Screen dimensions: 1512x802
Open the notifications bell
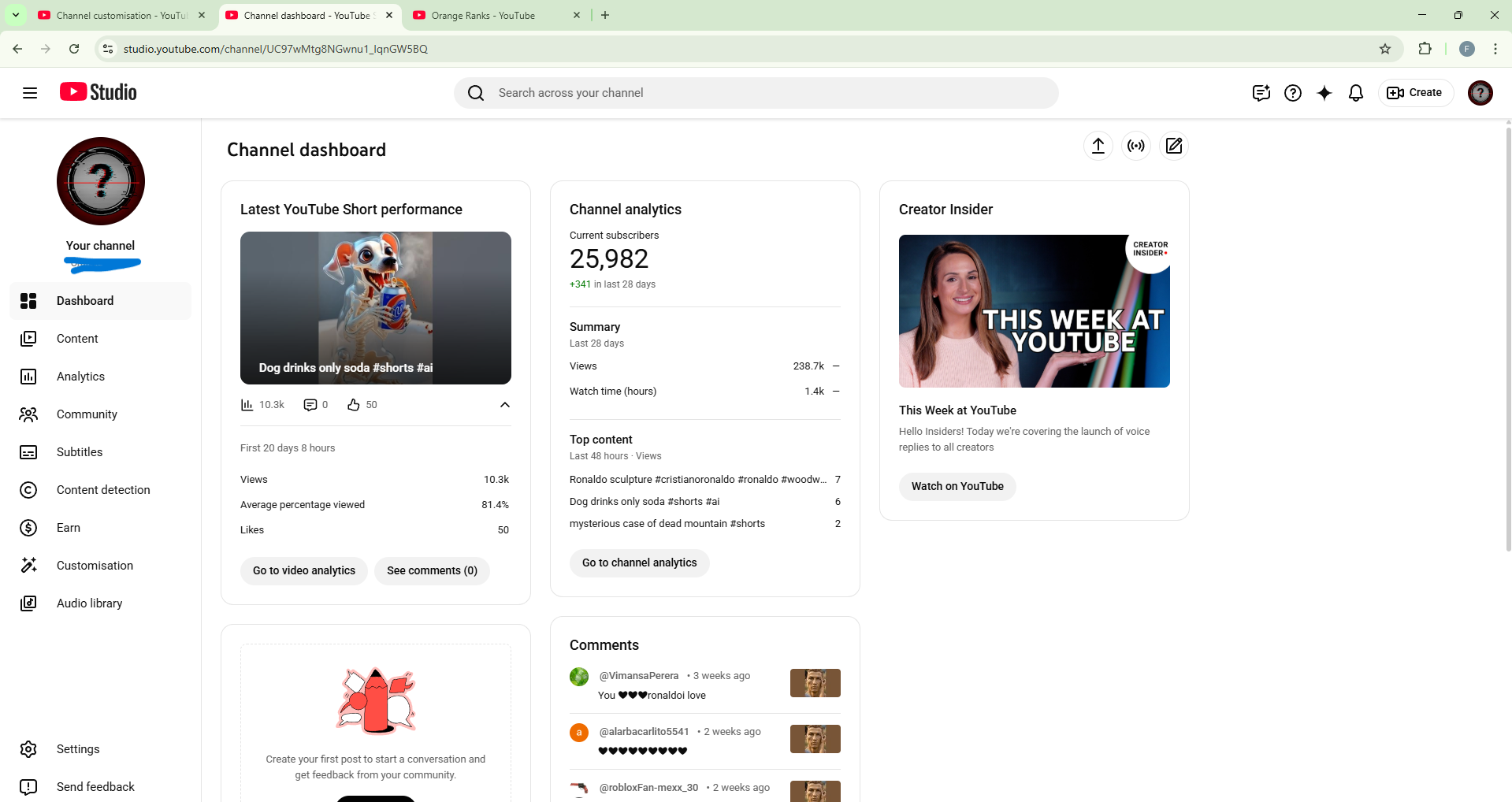point(1355,93)
